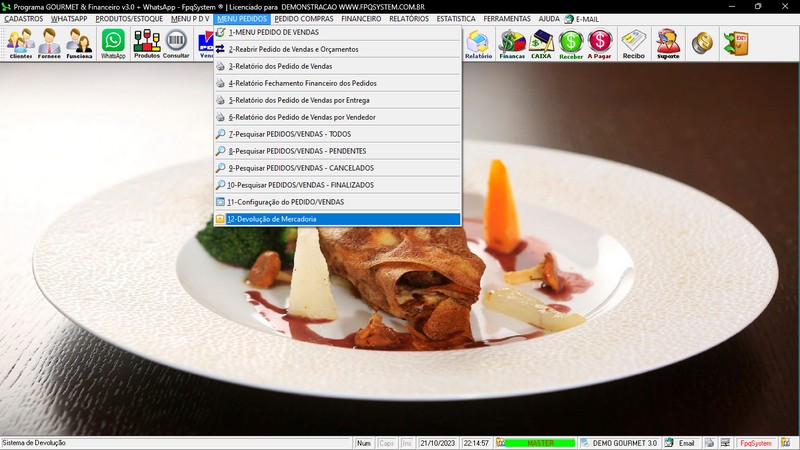Open the AJUDA menu

click(x=549, y=19)
